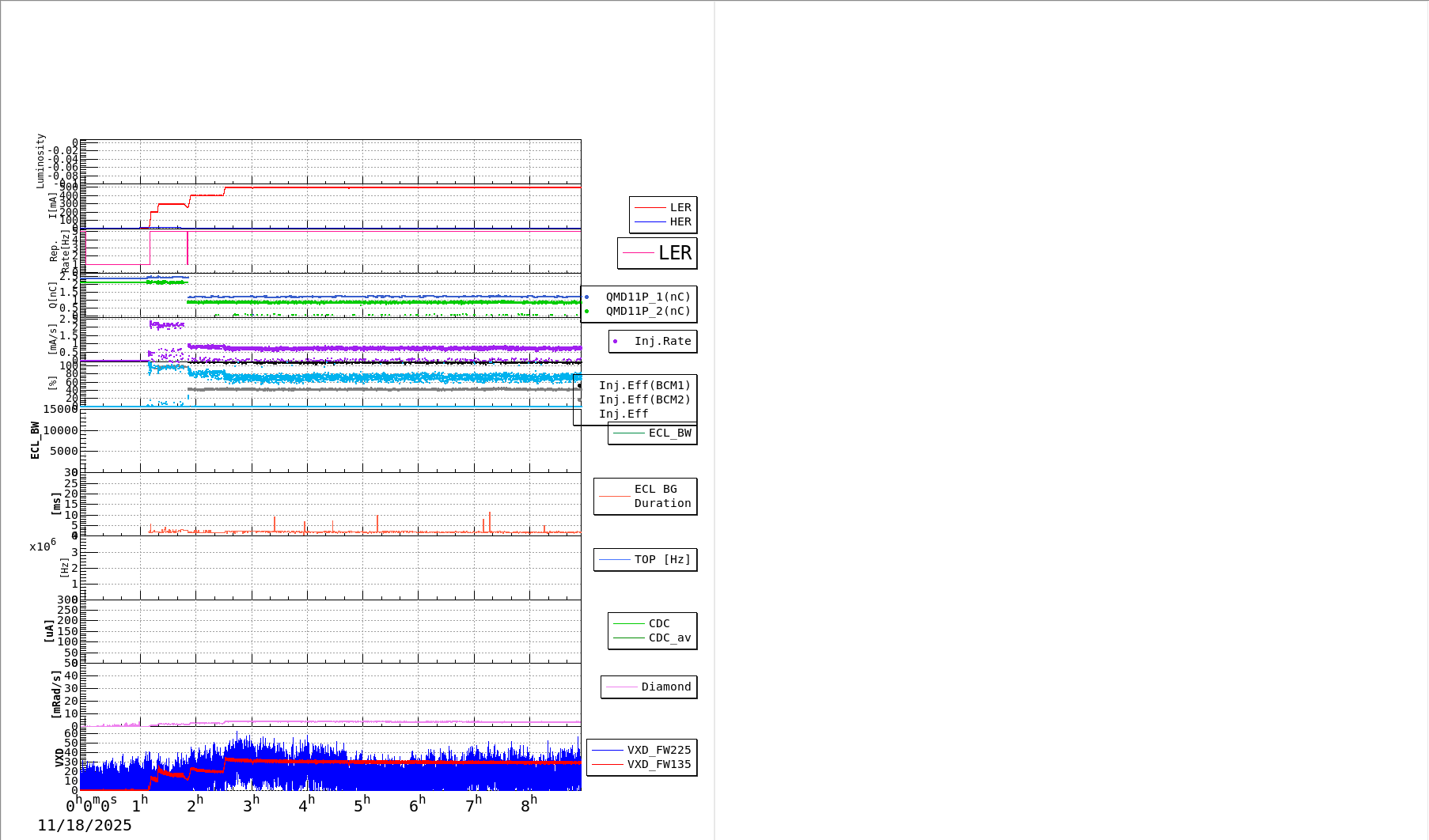This screenshot has height=840, width=1429.
Task: Click the 11/18/2025 date label
Action: (x=85, y=826)
